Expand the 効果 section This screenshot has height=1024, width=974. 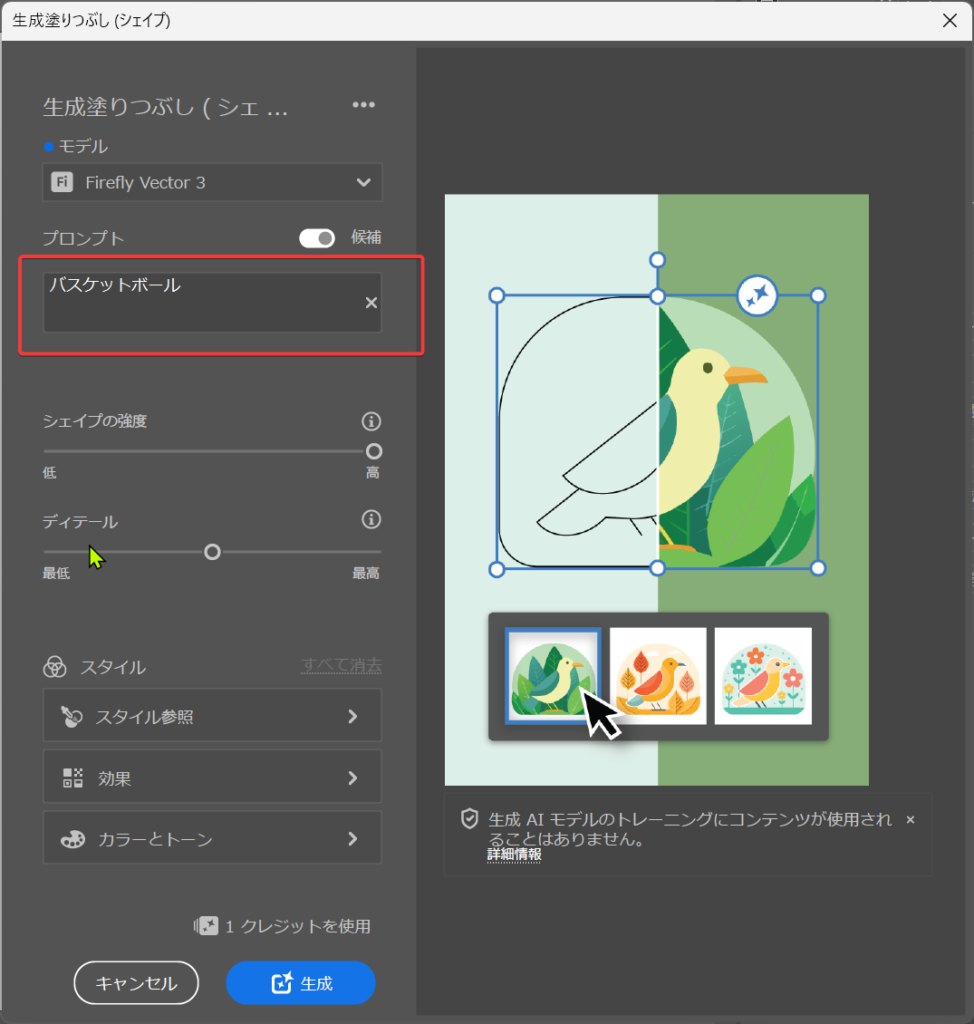pyautogui.click(x=212, y=777)
